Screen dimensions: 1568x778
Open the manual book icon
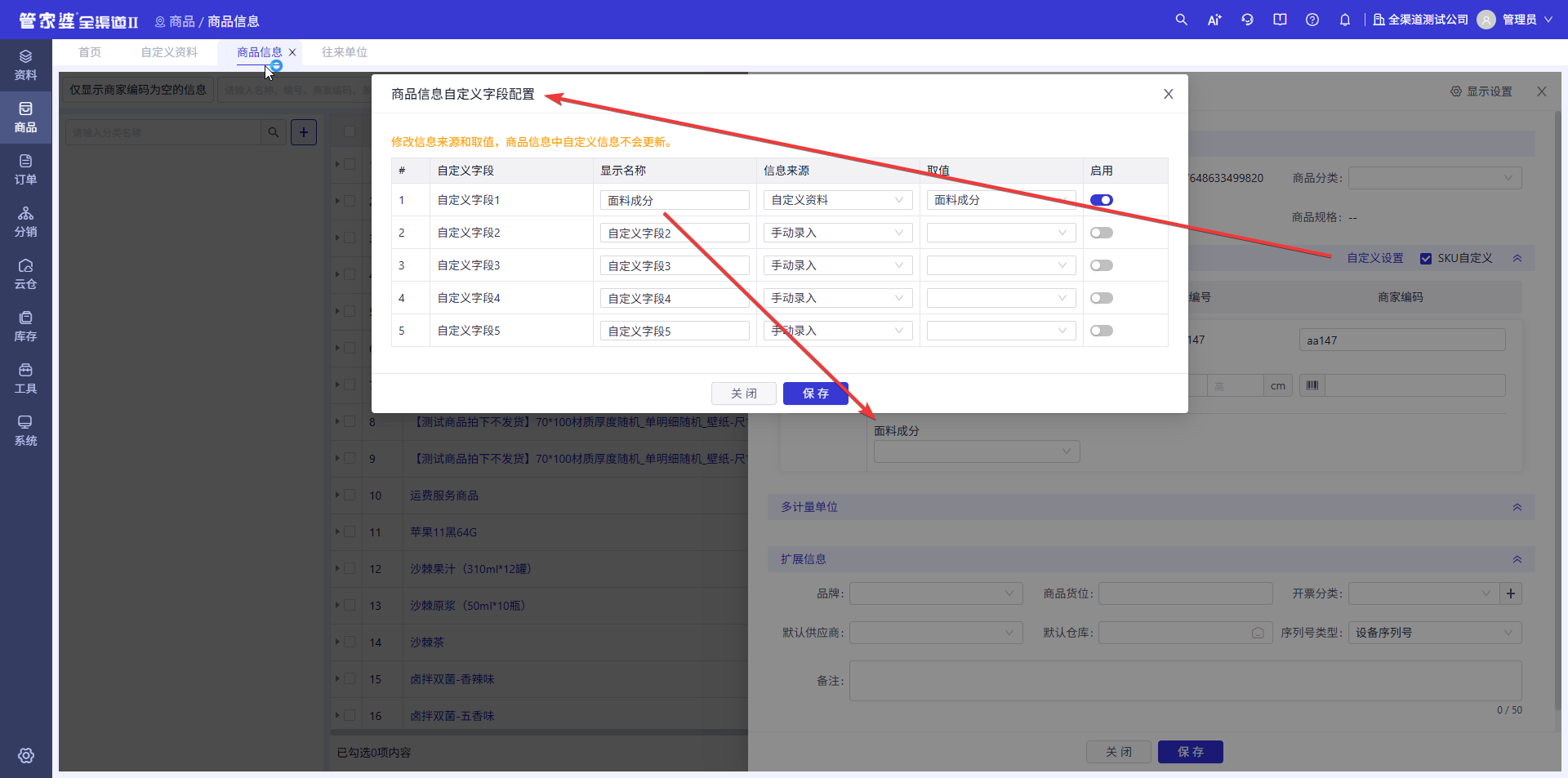(x=1280, y=20)
